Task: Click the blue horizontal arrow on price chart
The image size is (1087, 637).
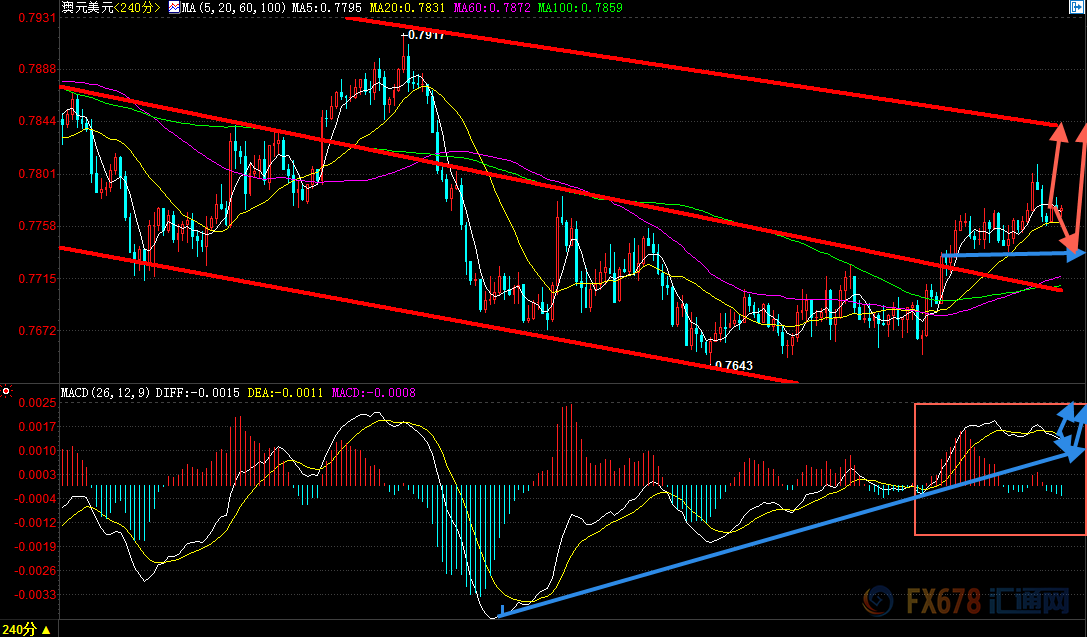Action: [1012, 256]
